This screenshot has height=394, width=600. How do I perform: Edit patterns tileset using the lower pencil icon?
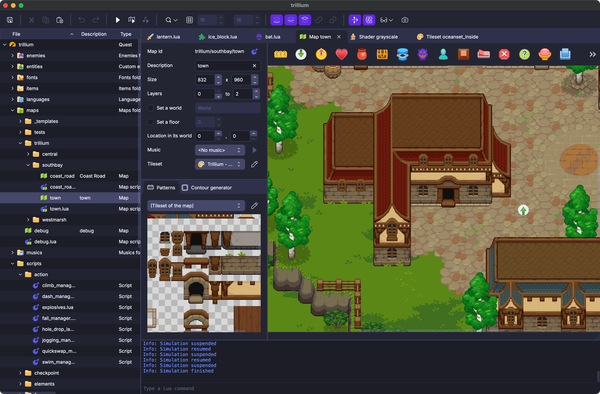point(254,206)
